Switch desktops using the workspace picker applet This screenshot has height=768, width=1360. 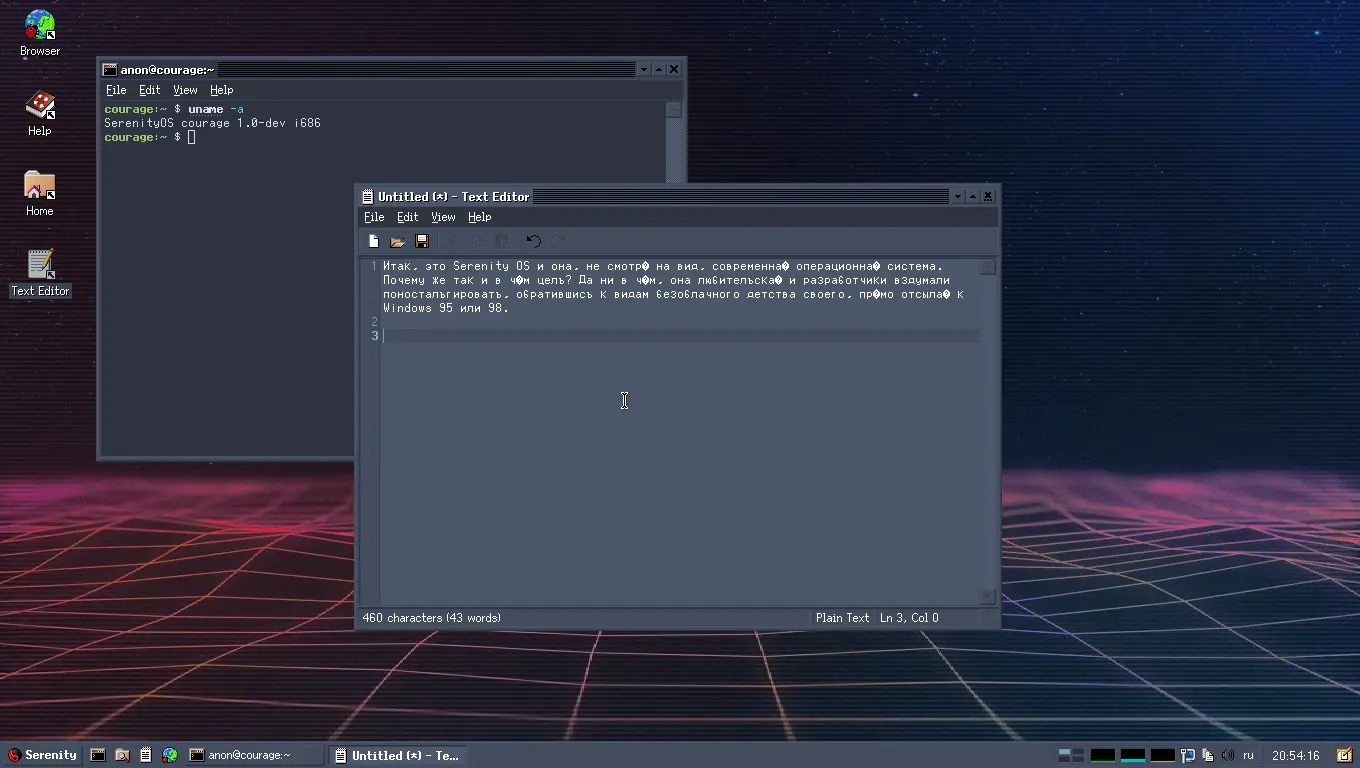coord(1071,755)
